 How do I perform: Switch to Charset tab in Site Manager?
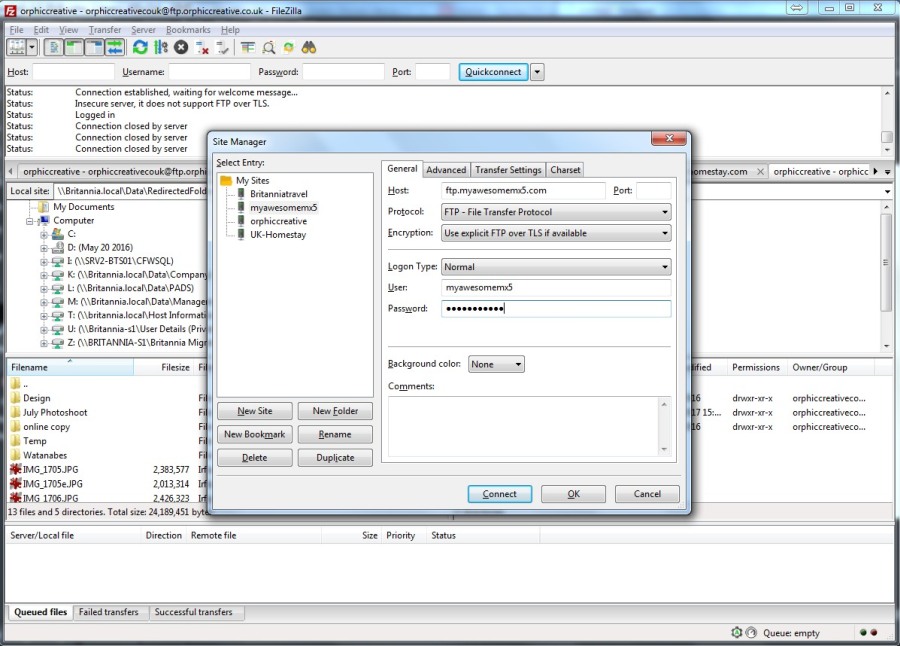(565, 170)
